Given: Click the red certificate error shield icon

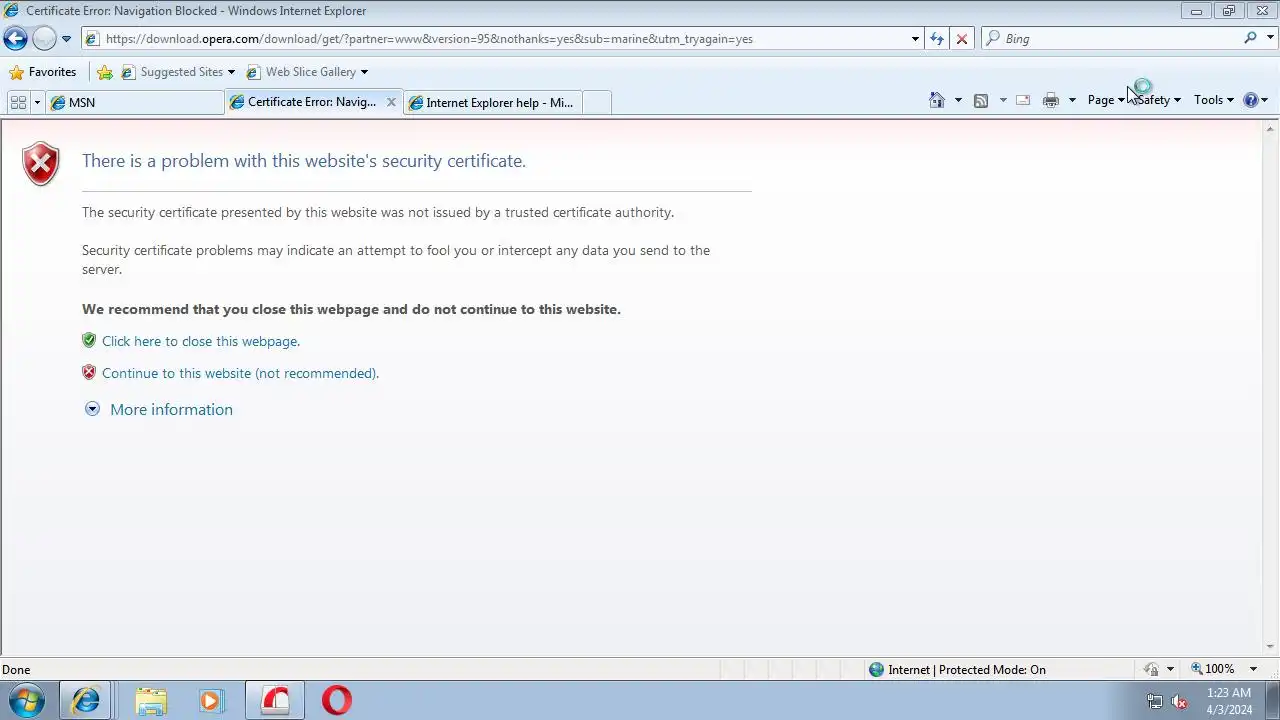Looking at the screenshot, I should tap(41, 164).
